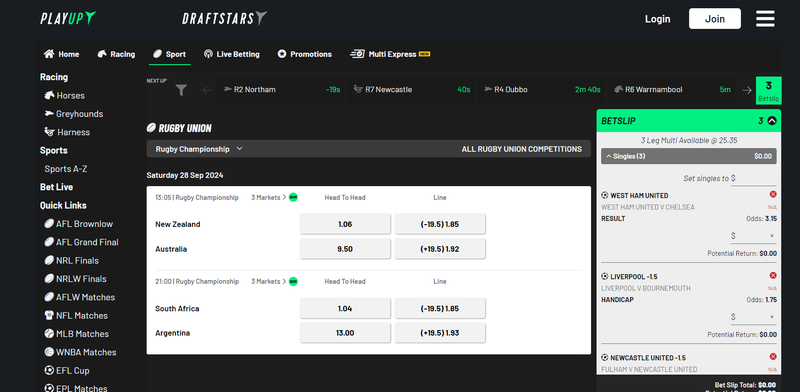The height and width of the screenshot is (392, 800).
Task: Open the Live Betting tab
Action: 232,54
